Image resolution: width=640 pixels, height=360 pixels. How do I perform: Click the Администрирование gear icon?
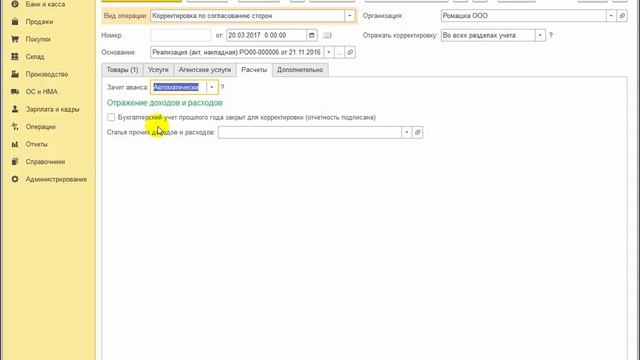click(15, 179)
